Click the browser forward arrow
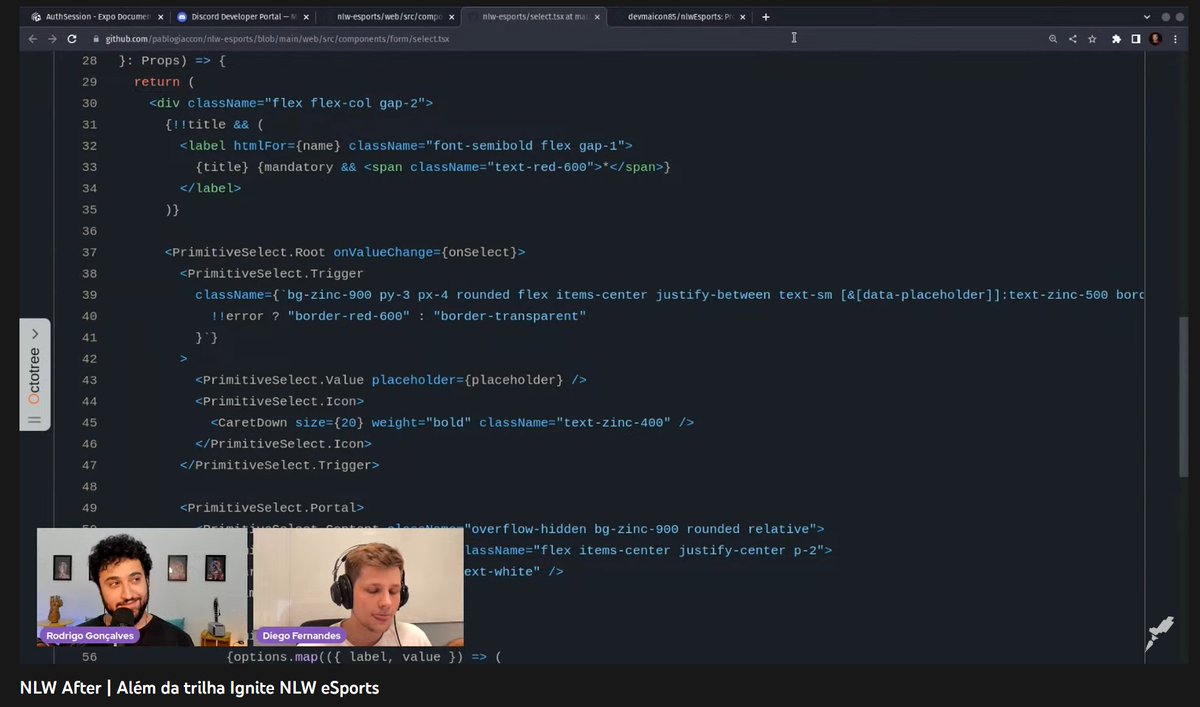The image size is (1200, 707). 52,39
